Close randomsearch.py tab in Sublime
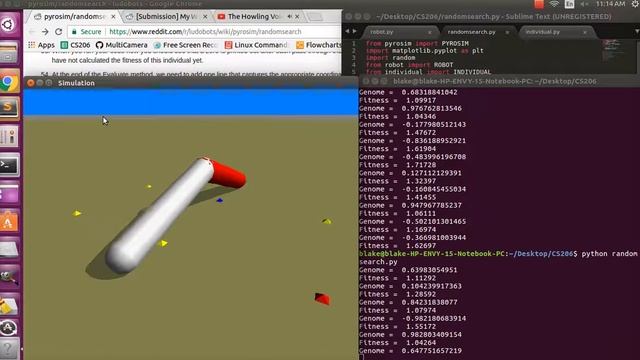The height and width of the screenshot is (360, 640). [x=507, y=32]
